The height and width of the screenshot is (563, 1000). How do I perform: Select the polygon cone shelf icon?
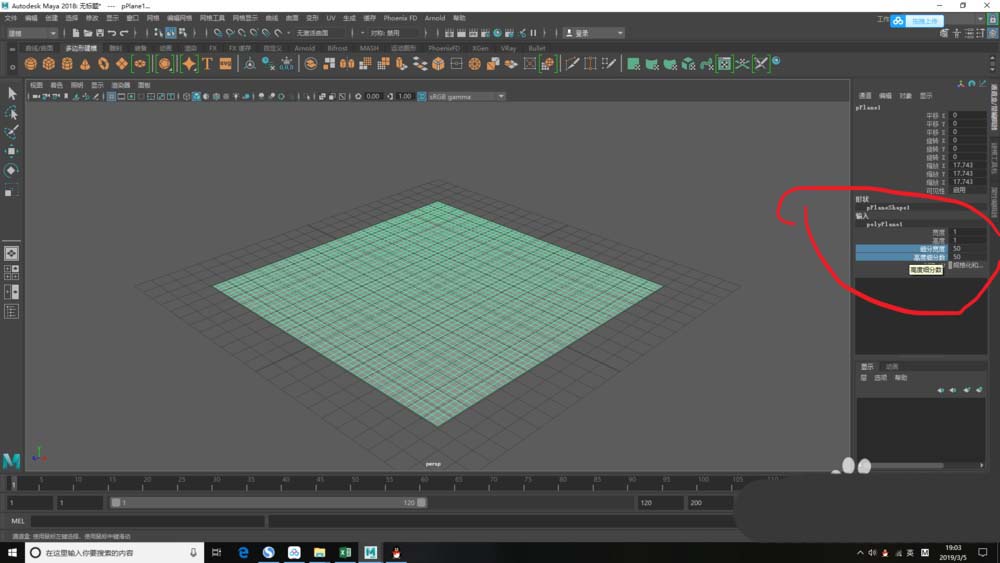pyautogui.click(x=85, y=64)
